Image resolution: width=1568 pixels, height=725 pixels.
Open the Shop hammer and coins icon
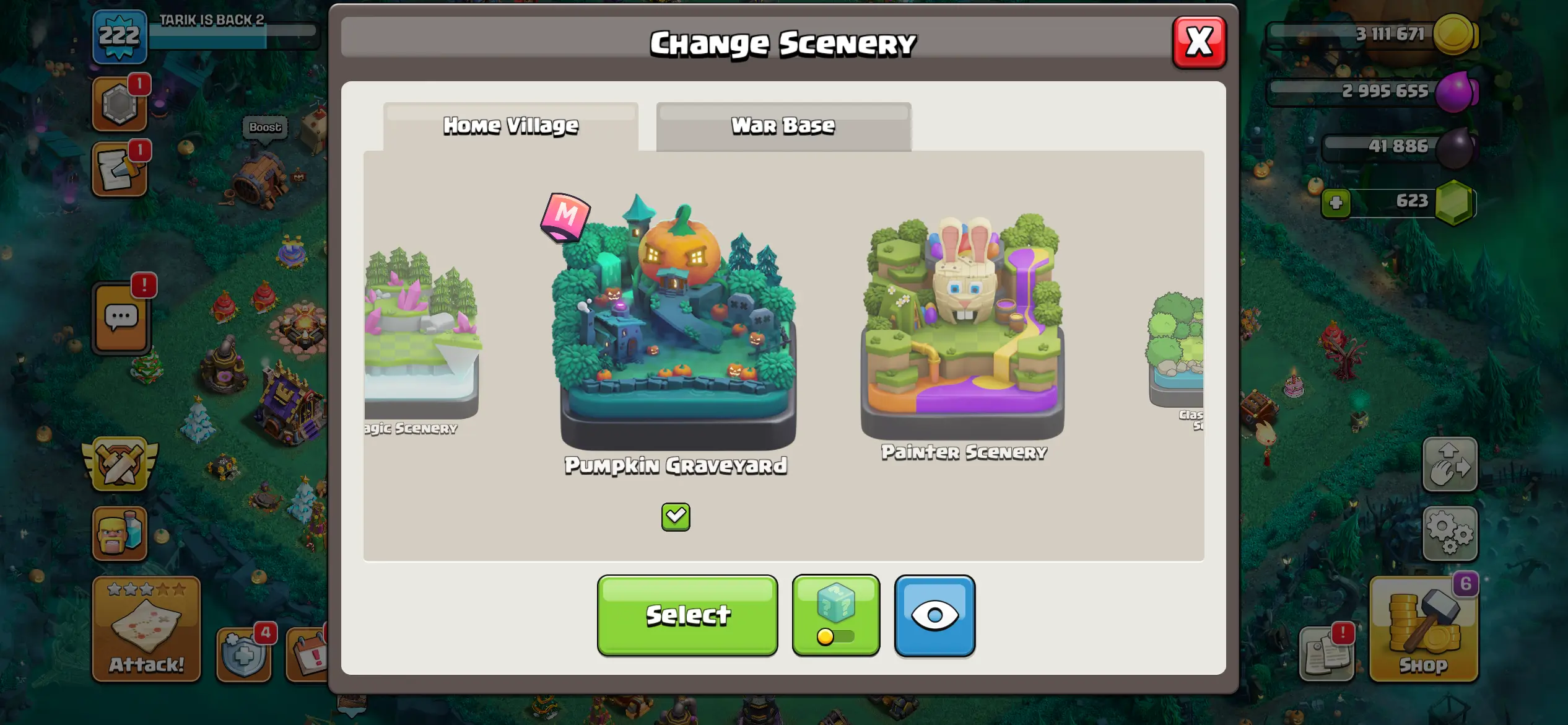pyautogui.click(x=1424, y=628)
